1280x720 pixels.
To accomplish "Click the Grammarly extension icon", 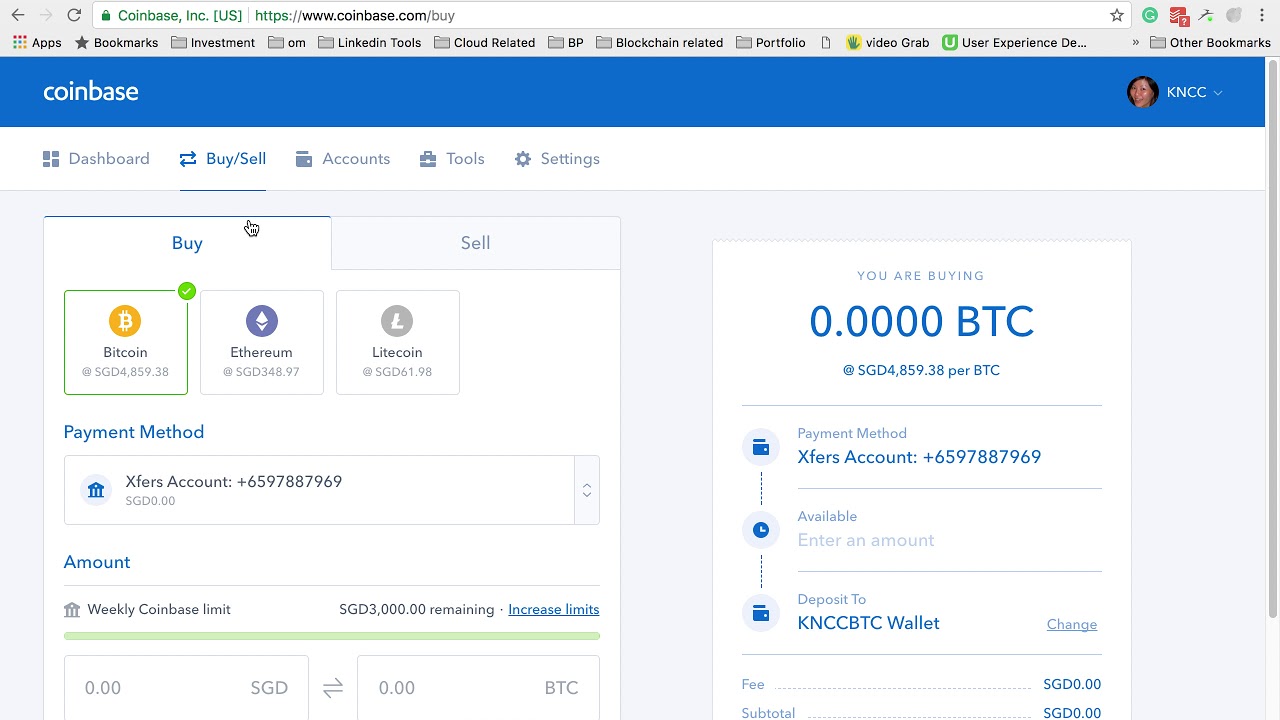I will coord(1150,15).
